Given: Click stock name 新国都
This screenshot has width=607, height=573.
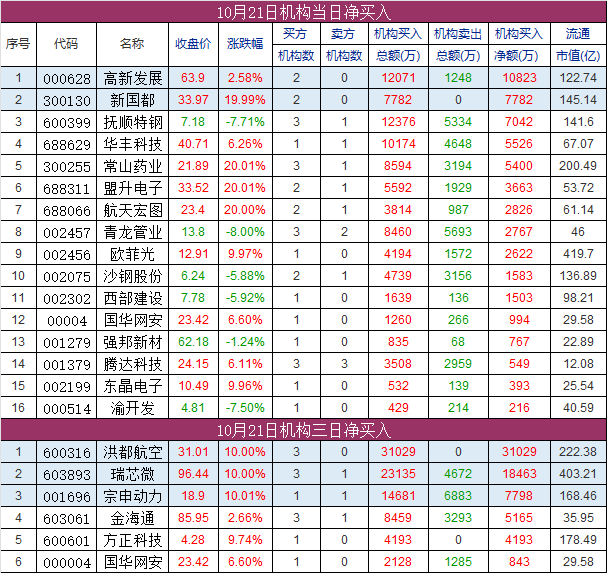Looking at the screenshot, I should pos(132,101).
